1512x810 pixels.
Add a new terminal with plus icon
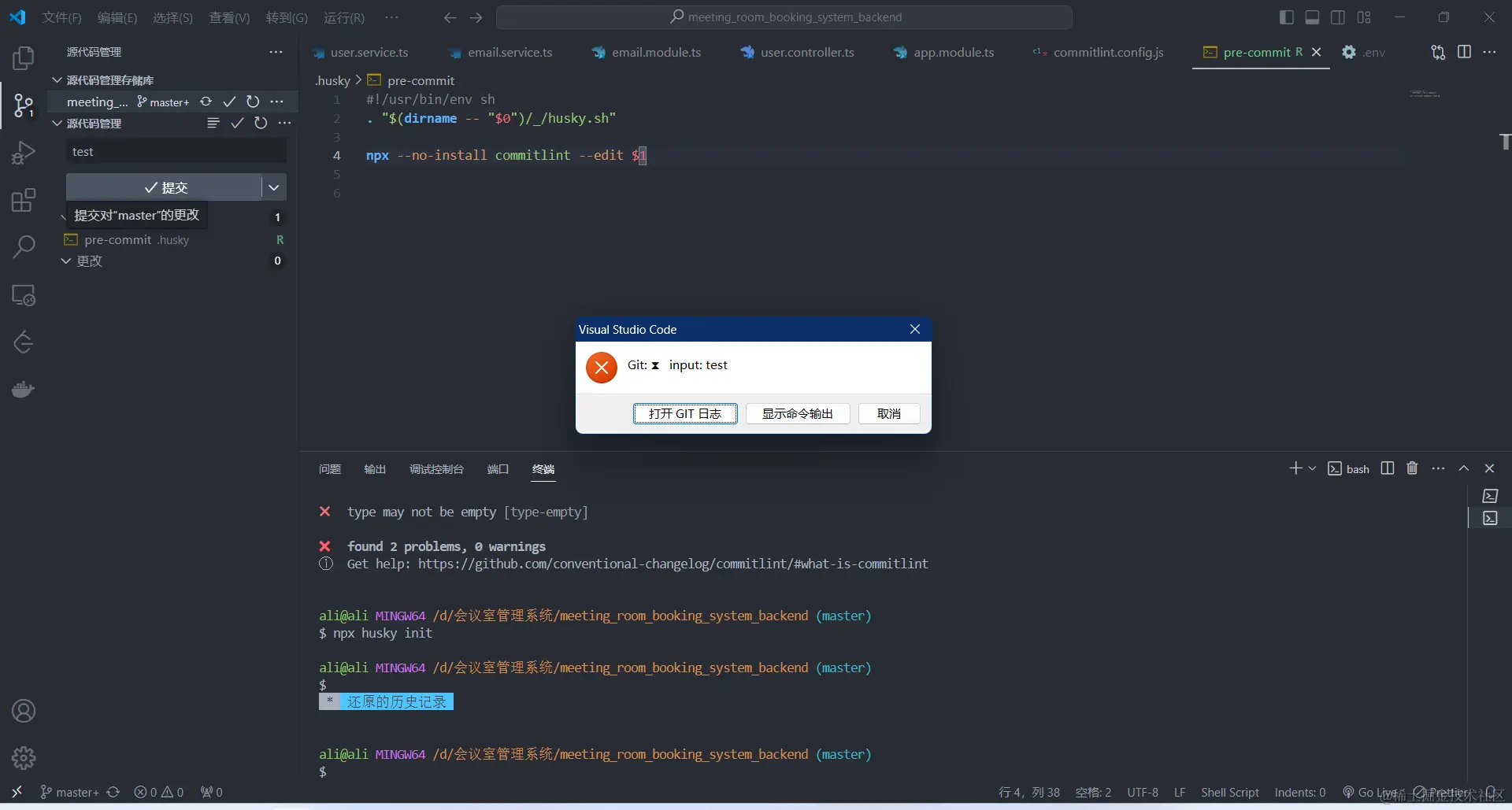pyautogui.click(x=1295, y=468)
